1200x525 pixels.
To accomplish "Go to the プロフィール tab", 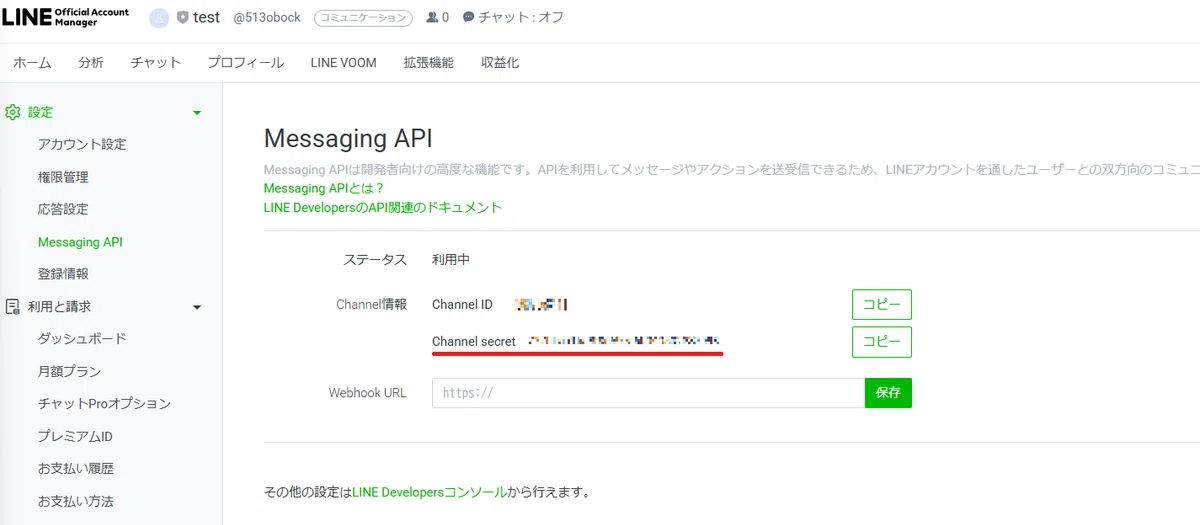I will (x=246, y=62).
